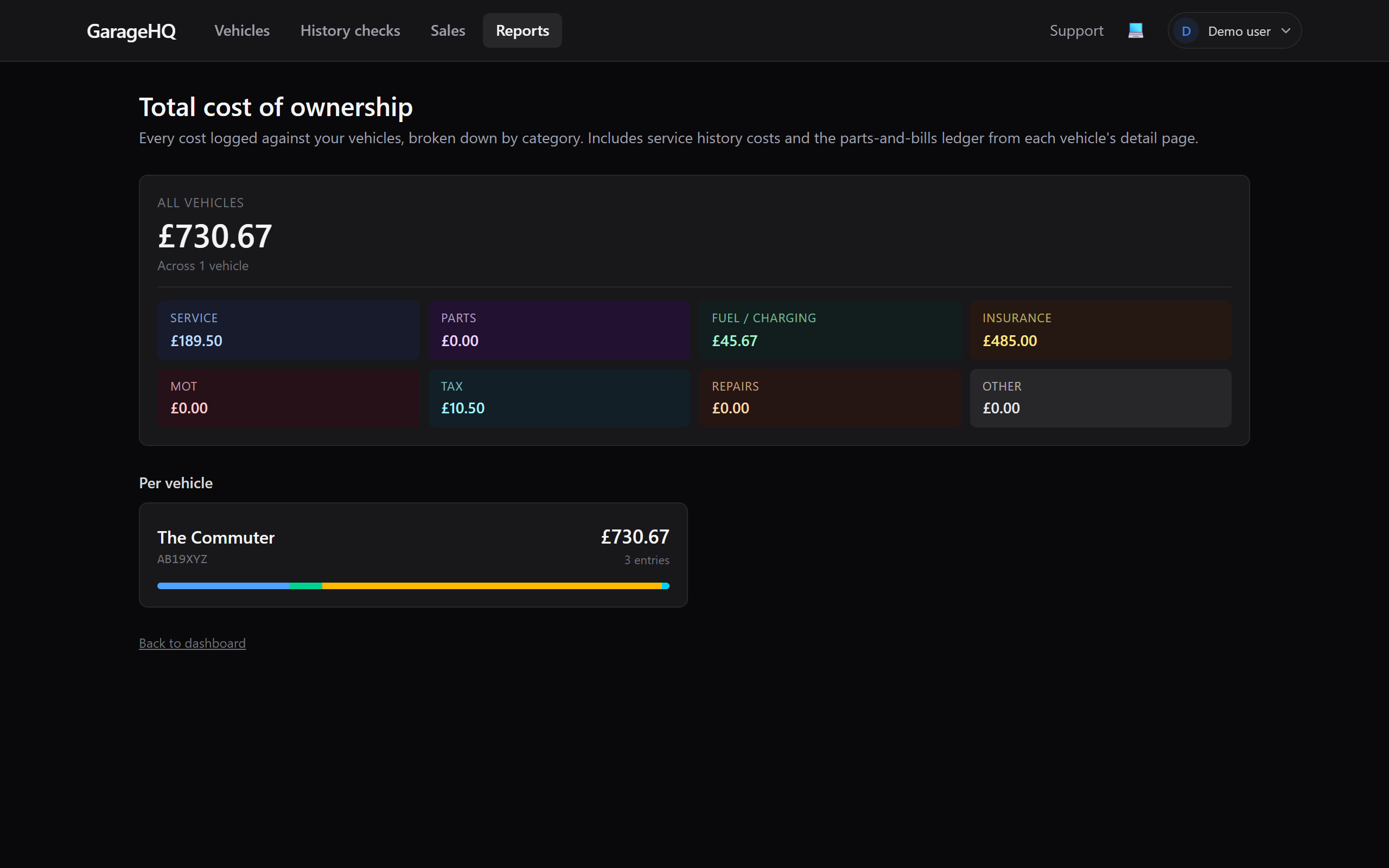Click the blue service bar segment
The image size is (1389, 868).
coord(224,585)
